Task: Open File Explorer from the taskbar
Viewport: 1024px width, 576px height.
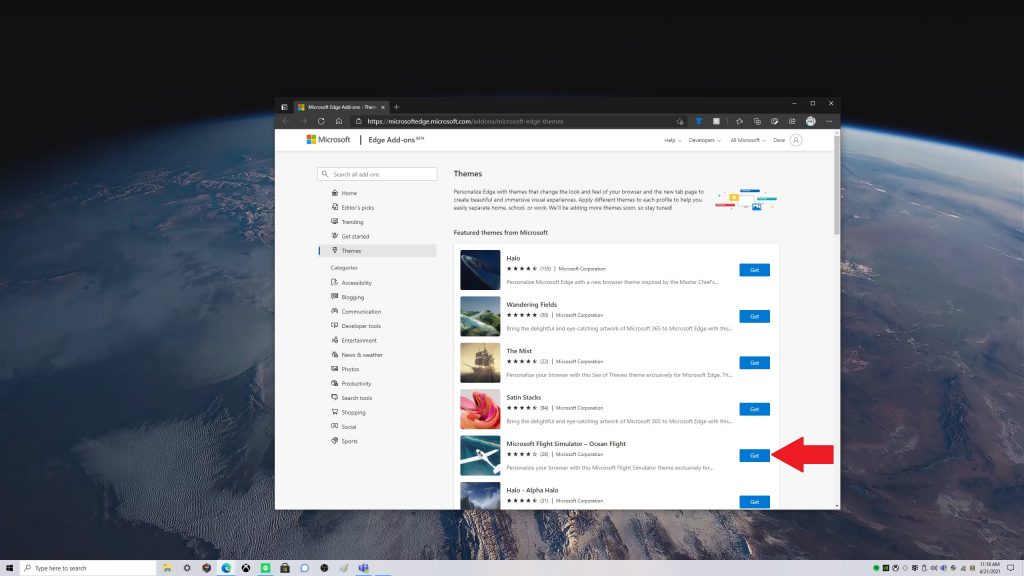Action: click(167, 568)
